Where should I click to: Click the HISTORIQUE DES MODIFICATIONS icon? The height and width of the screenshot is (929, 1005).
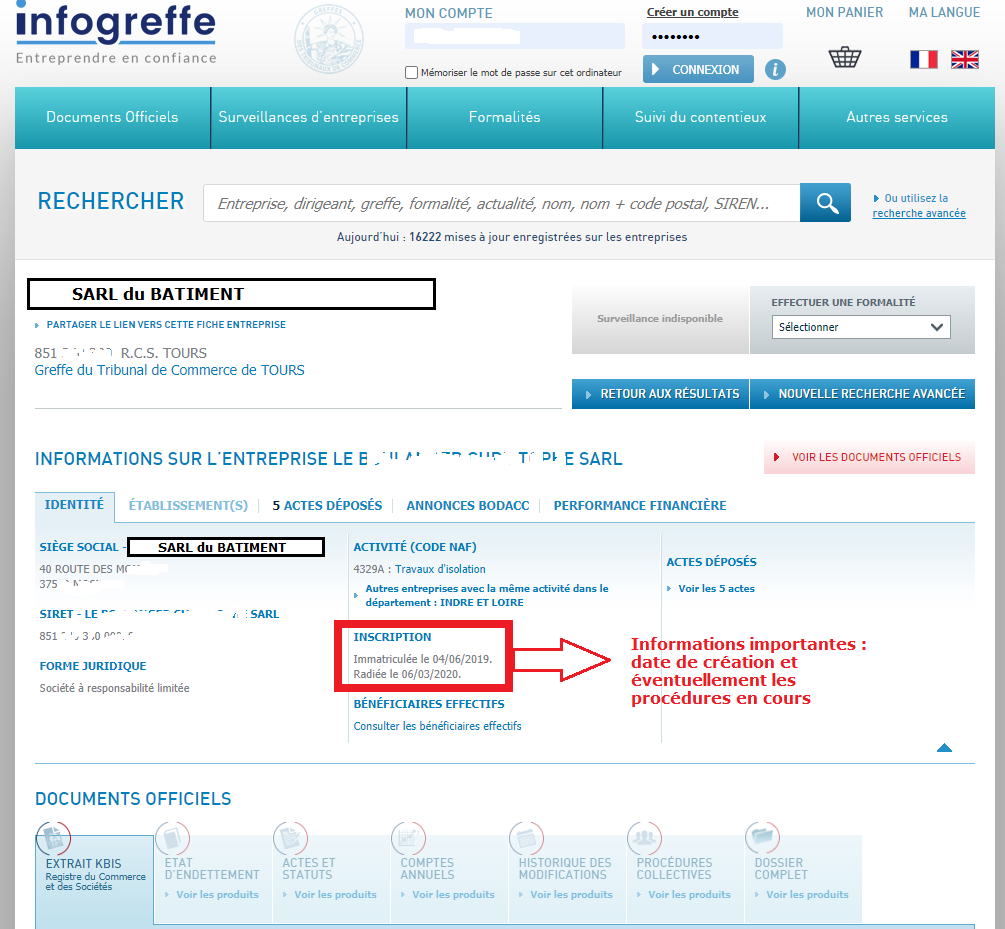[x=526, y=838]
